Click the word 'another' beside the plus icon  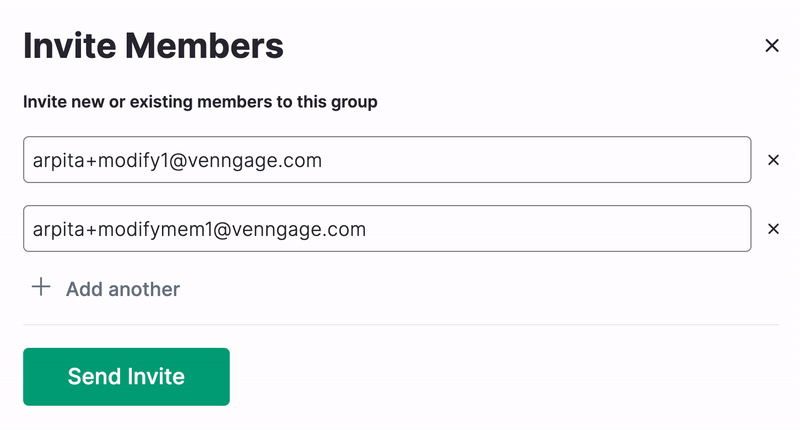(x=144, y=289)
